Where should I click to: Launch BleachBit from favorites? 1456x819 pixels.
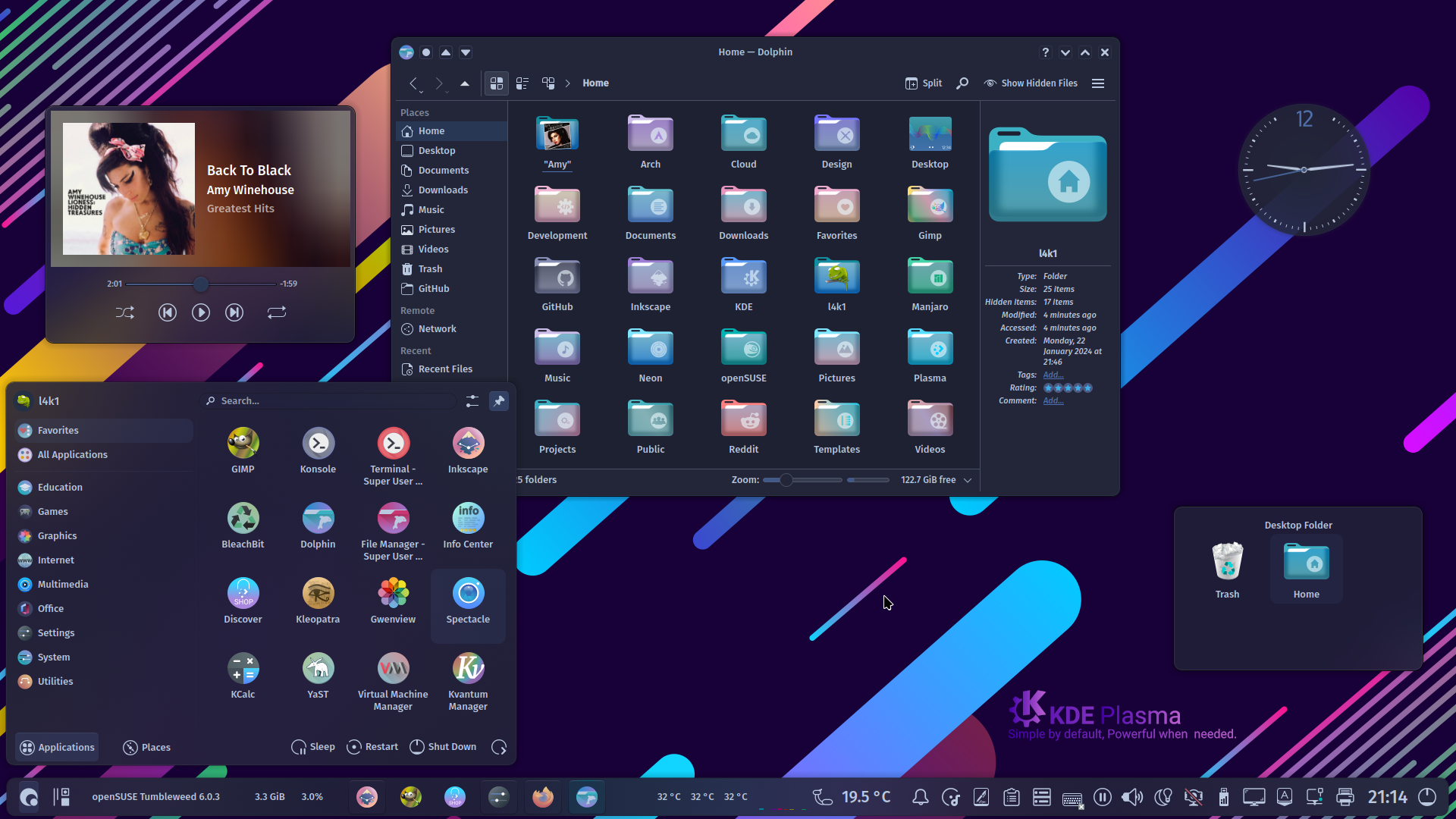coord(243,526)
